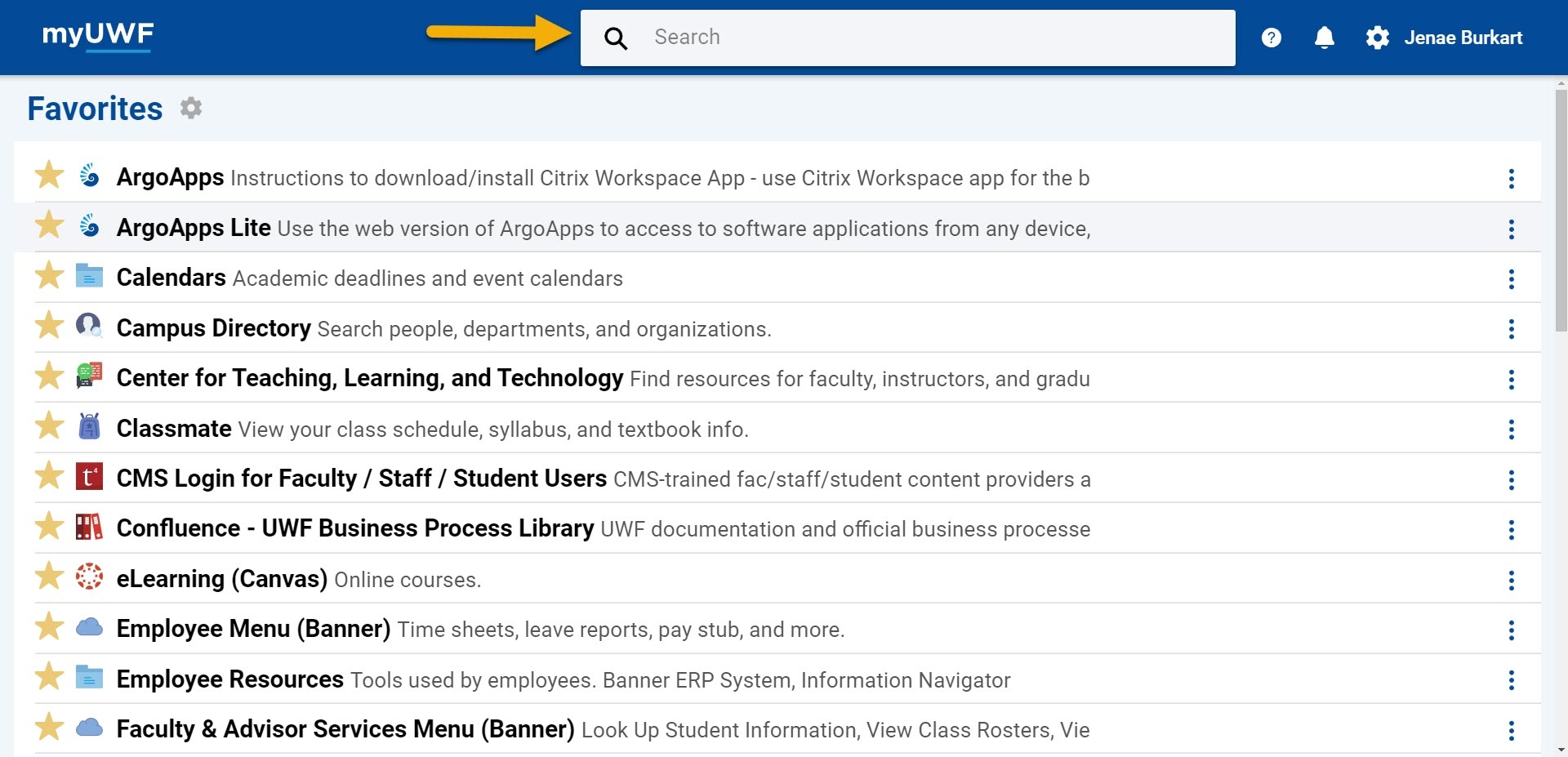Open the Employee Resources link
The image size is (1568, 757).
[x=230, y=679]
